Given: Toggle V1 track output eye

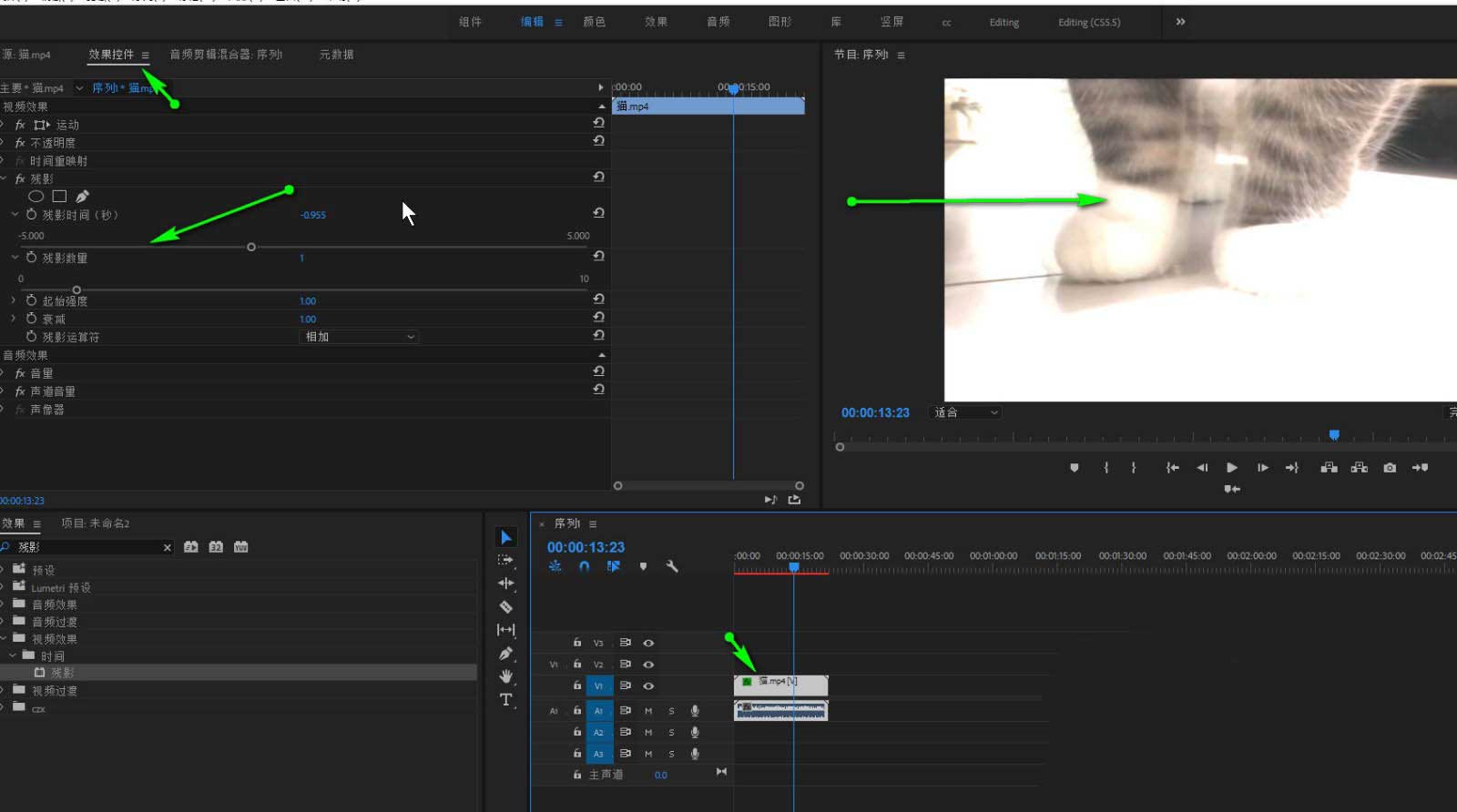Looking at the screenshot, I should 648,686.
